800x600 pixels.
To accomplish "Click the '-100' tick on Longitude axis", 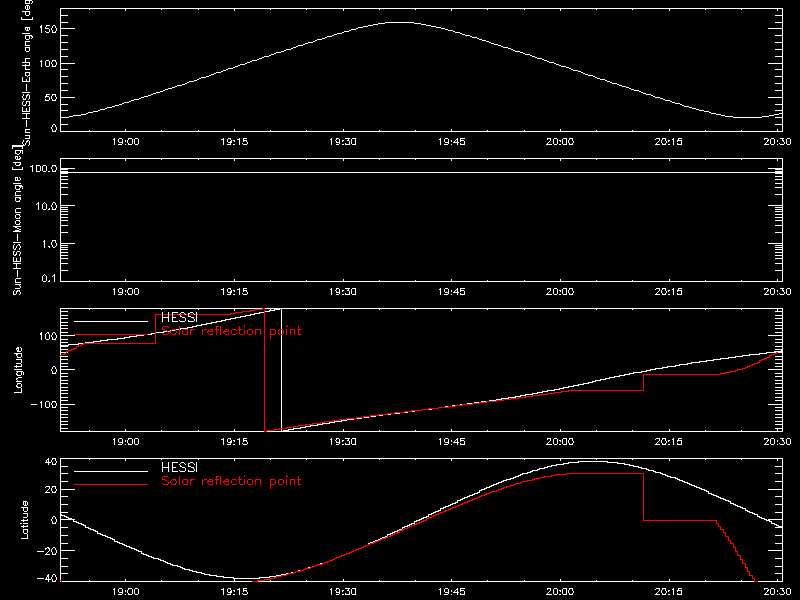I will pyautogui.click(x=45, y=404).
